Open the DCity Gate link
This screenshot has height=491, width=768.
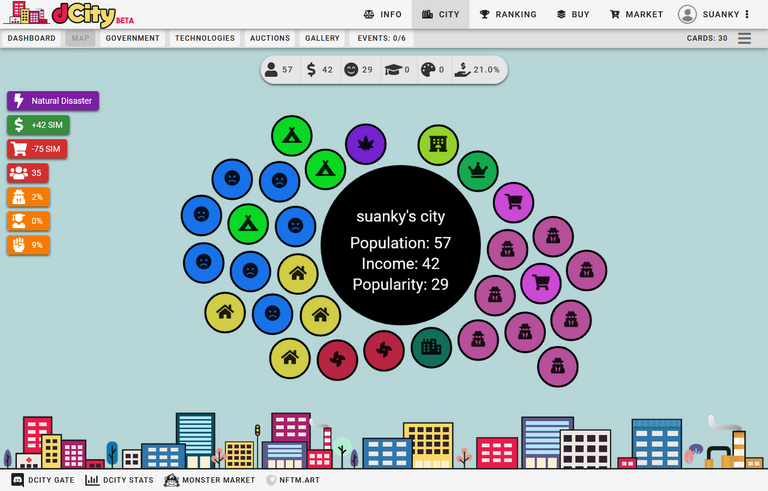coord(43,480)
